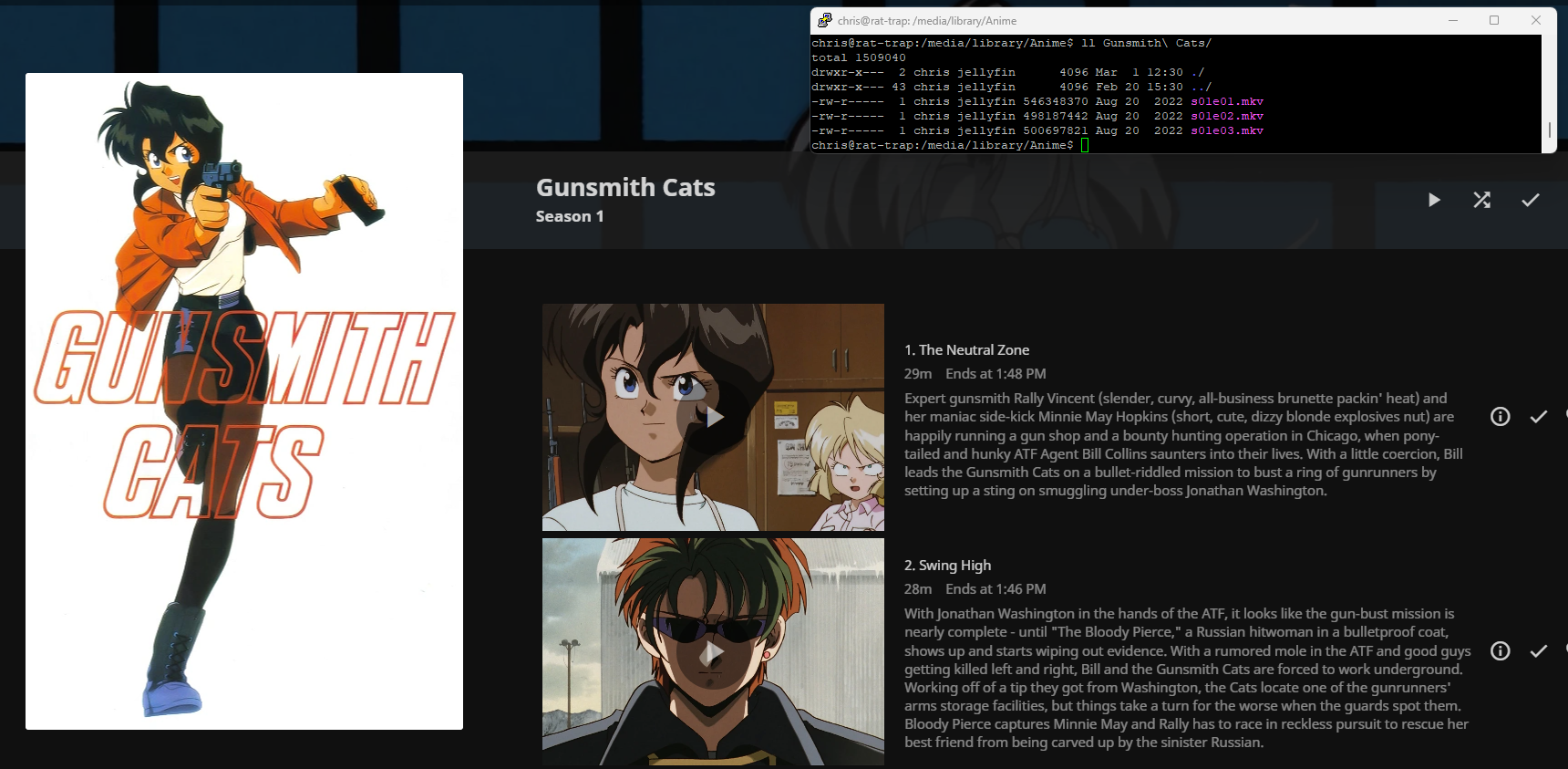
Task: Click play overlay on The Neutral Zone thumbnail
Action: tap(713, 417)
